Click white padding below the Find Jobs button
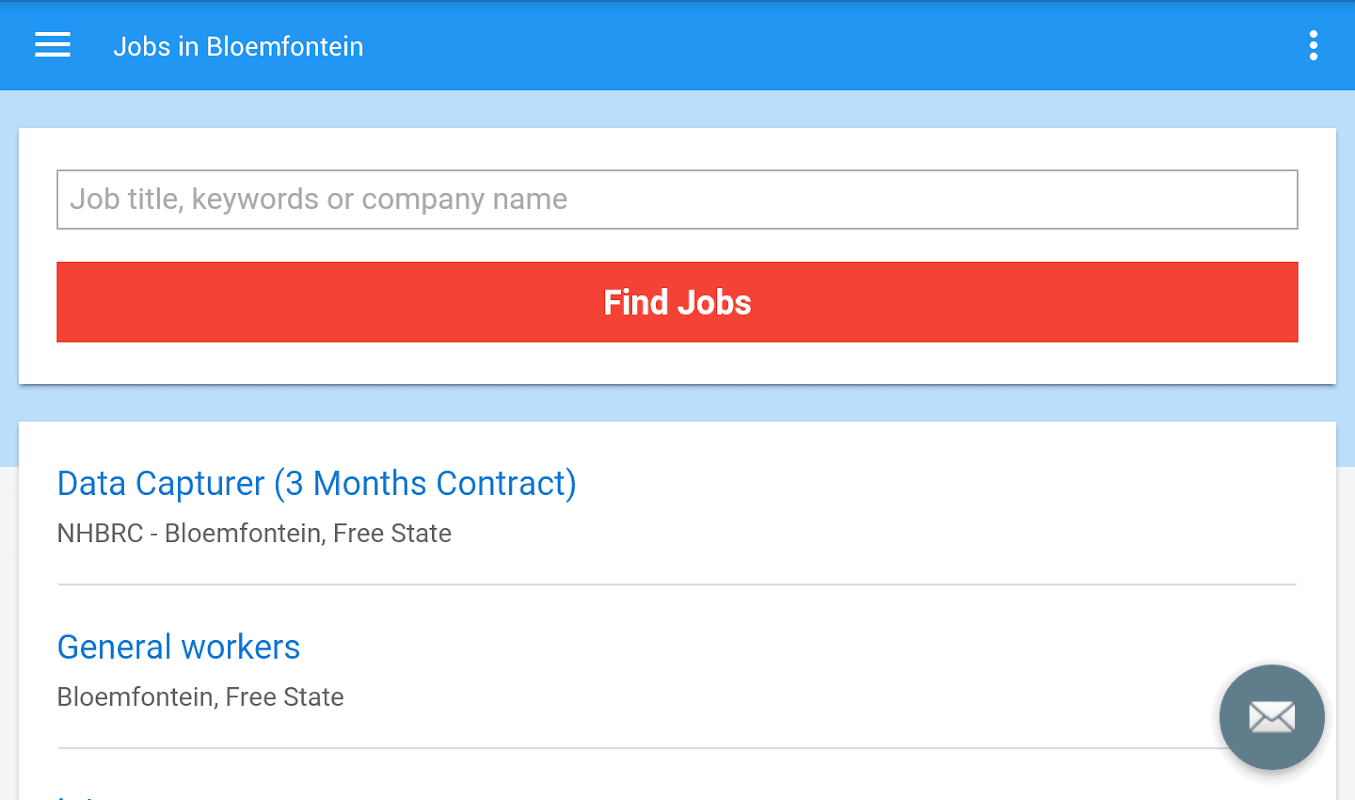The height and width of the screenshot is (800, 1355). (677, 363)
